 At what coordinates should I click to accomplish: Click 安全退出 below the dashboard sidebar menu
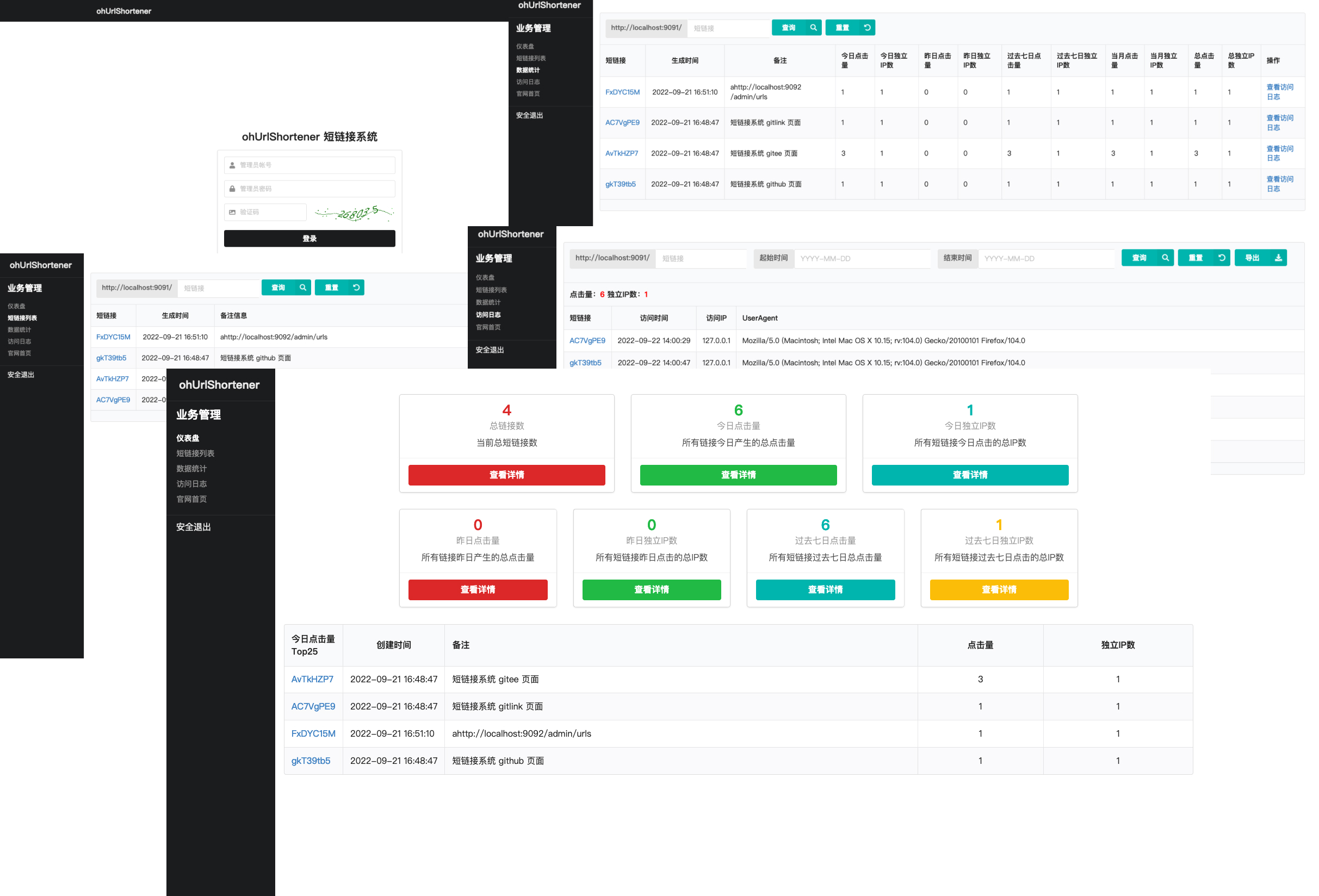pos(193,527)
